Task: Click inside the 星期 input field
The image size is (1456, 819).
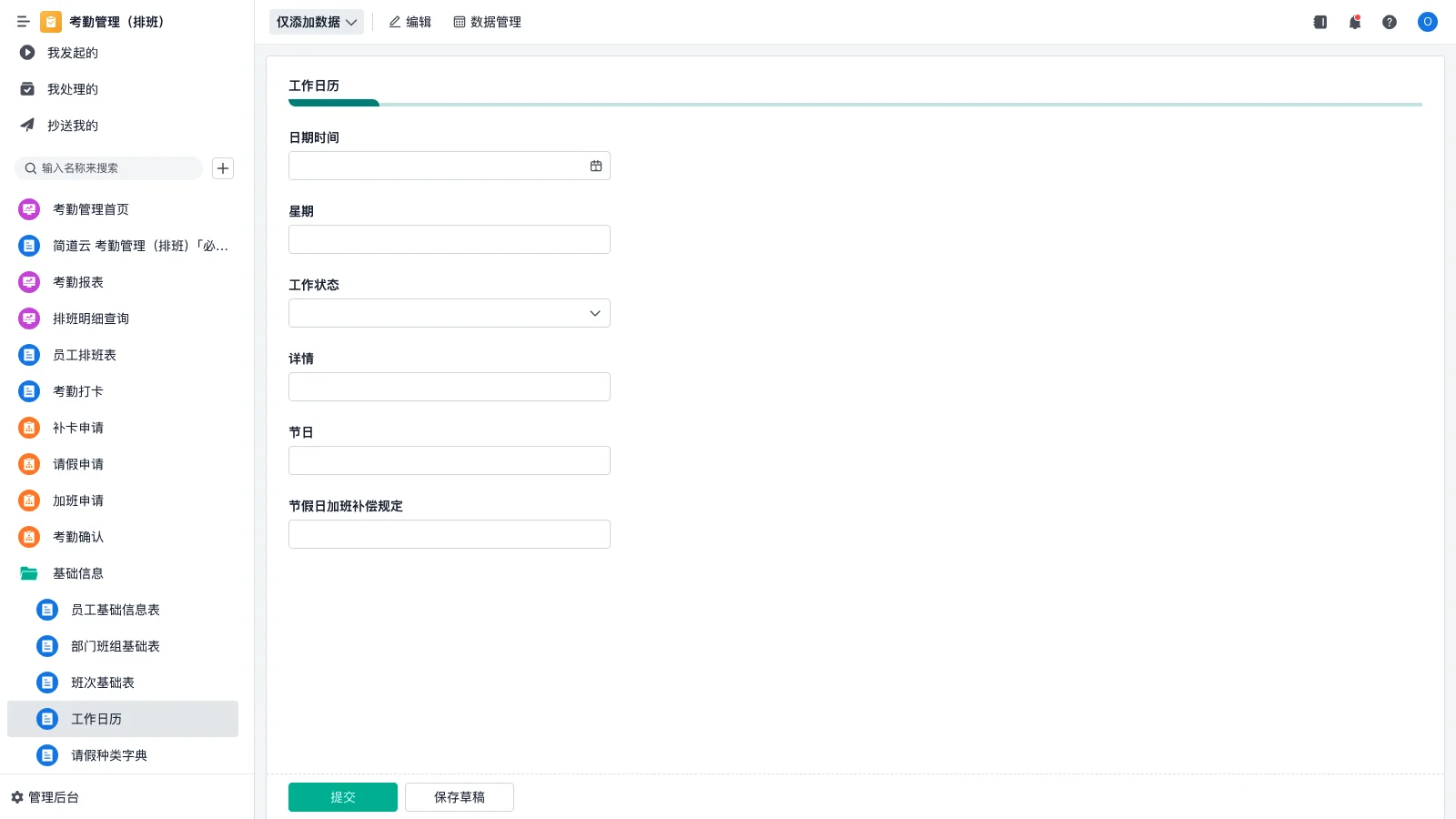Action: tap(449, 238)
